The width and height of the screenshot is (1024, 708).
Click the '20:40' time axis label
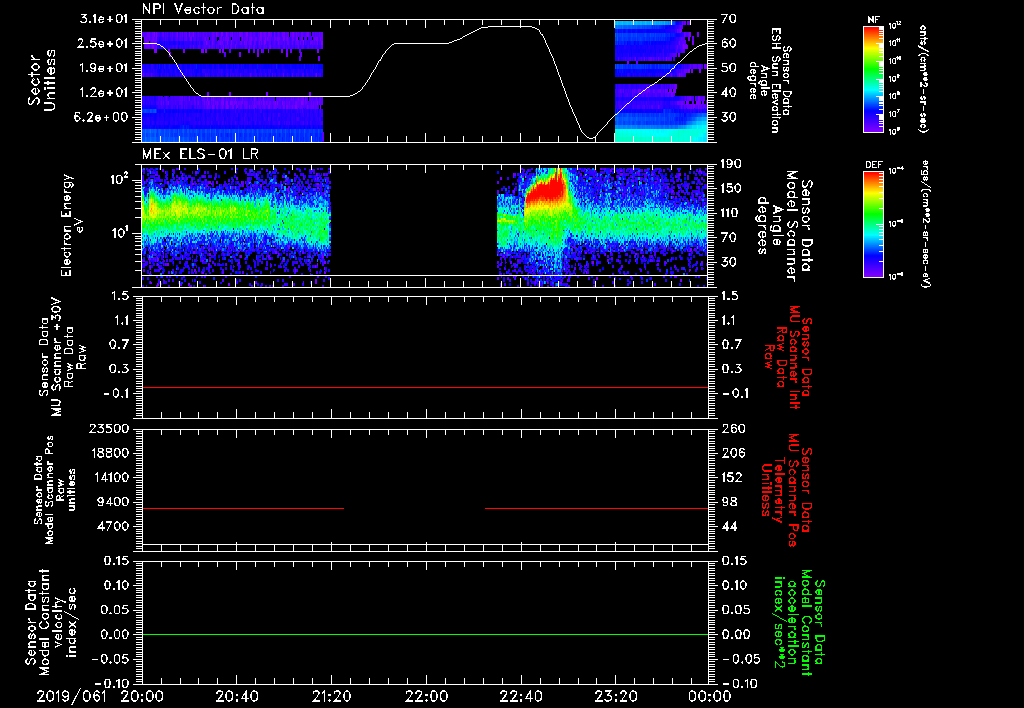point(236,696)
